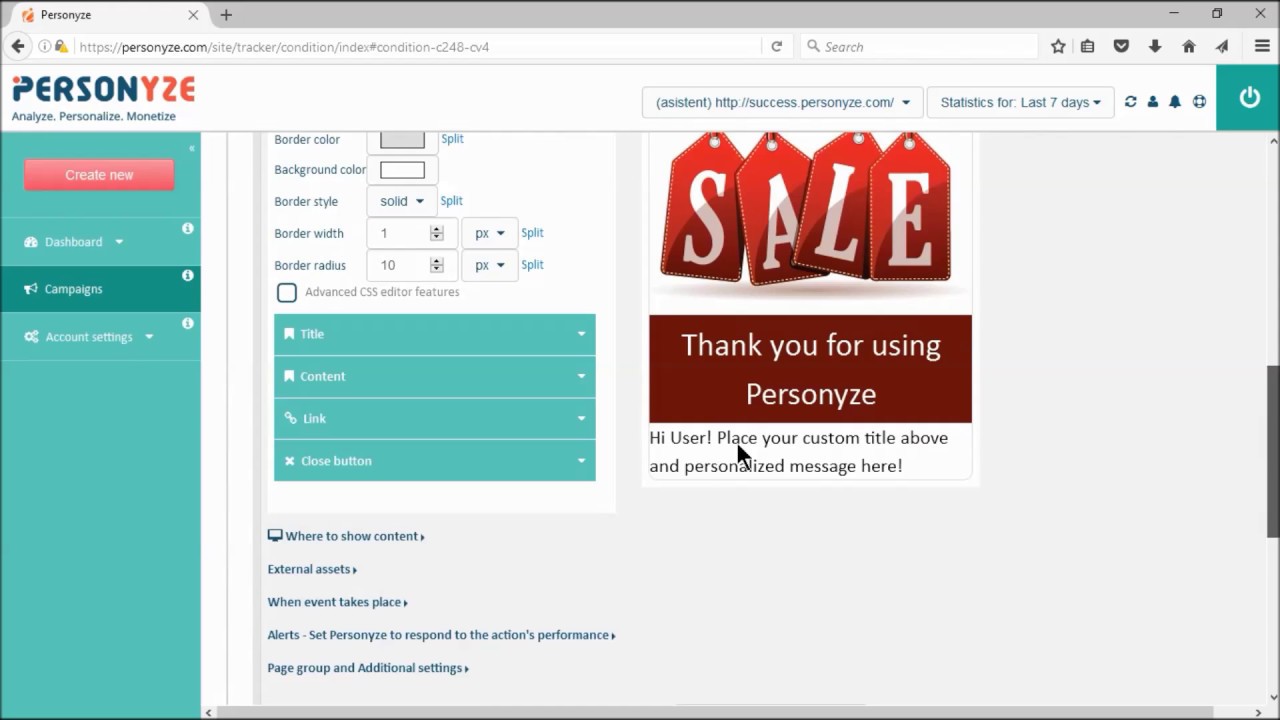
Task: Open the lifebuoy help icon
Action: [x=1199, y=102]
